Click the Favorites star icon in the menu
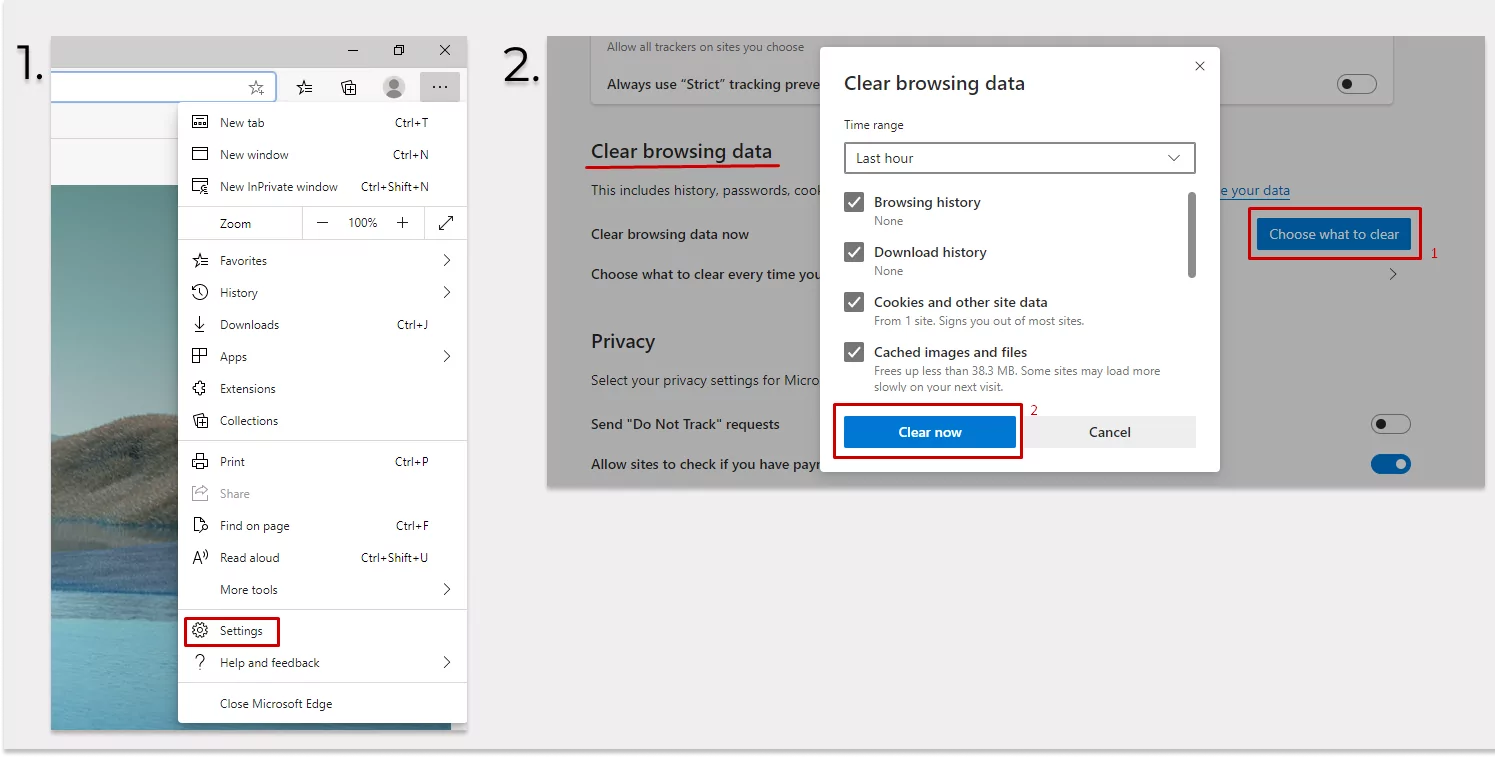1495x757 pixels. [x=200, y=260]
